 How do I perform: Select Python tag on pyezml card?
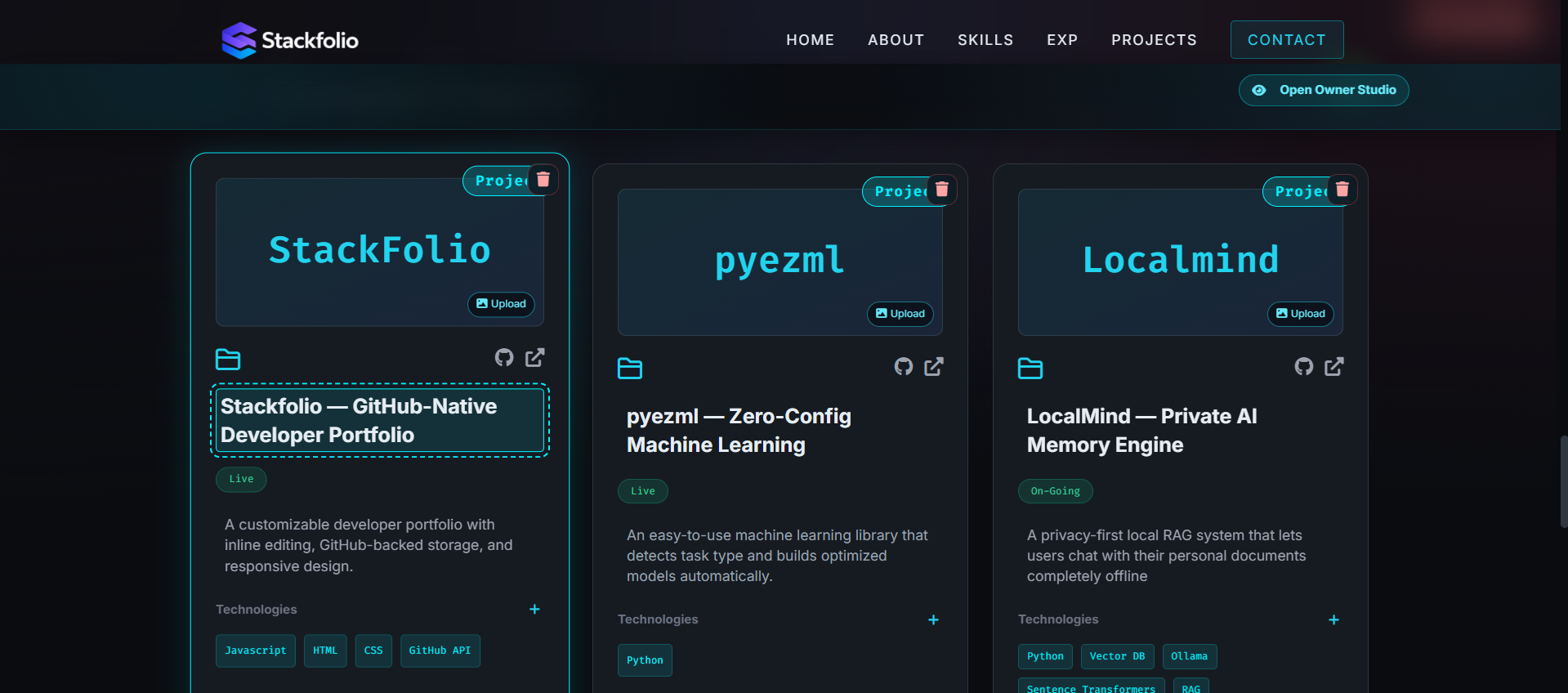[x=645, y=660]
